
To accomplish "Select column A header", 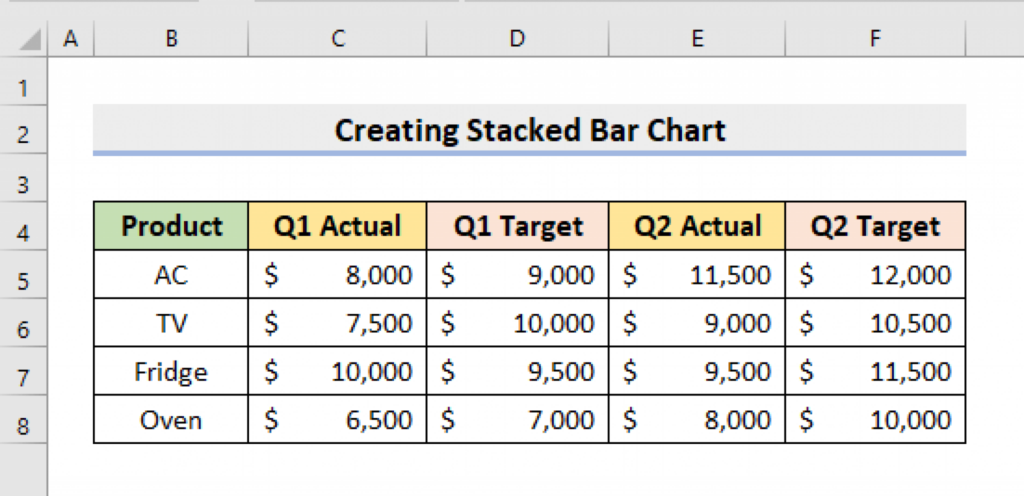I will point(71,39).
